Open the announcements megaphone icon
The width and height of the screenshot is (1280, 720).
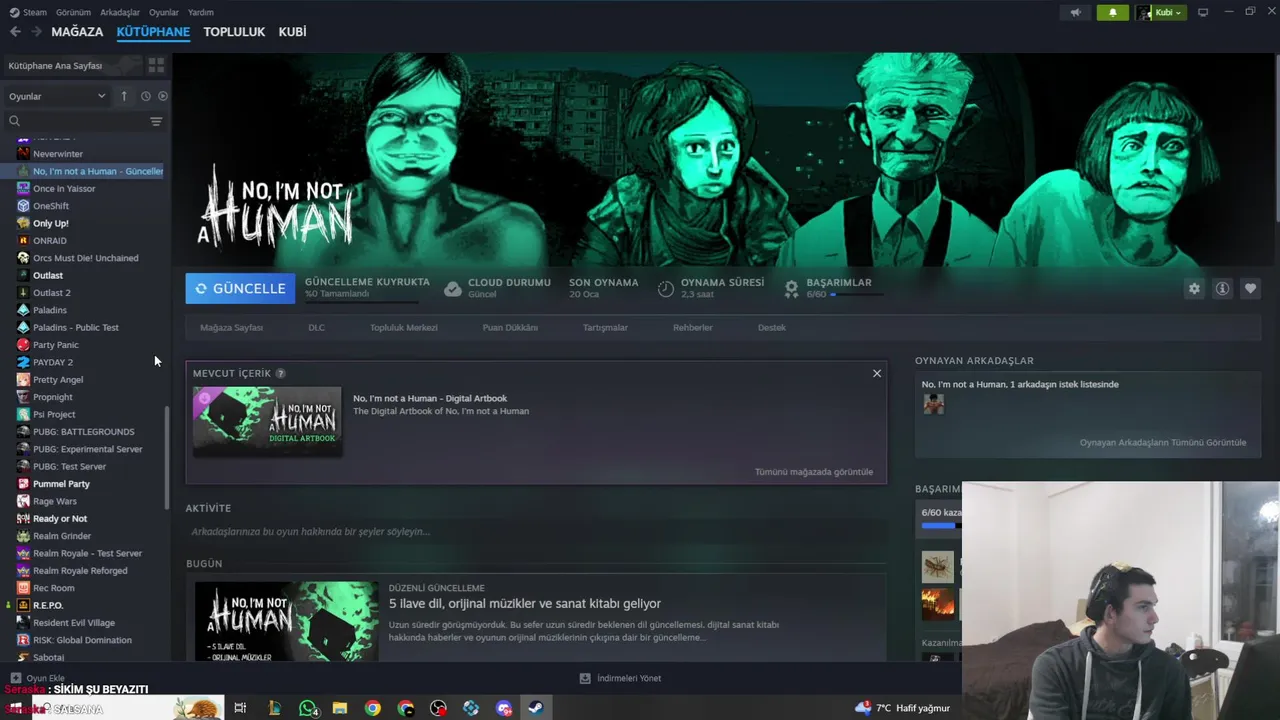point(1076,12)
